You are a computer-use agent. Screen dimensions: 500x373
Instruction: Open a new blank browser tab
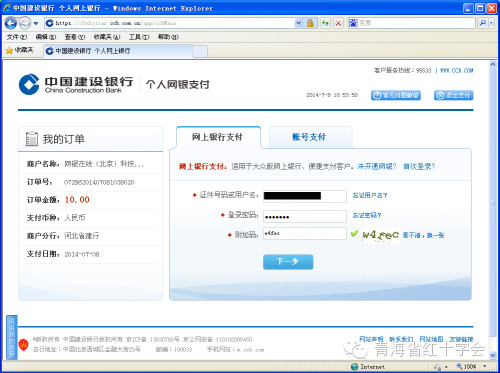pyautogui.click(x=200, y=51)
